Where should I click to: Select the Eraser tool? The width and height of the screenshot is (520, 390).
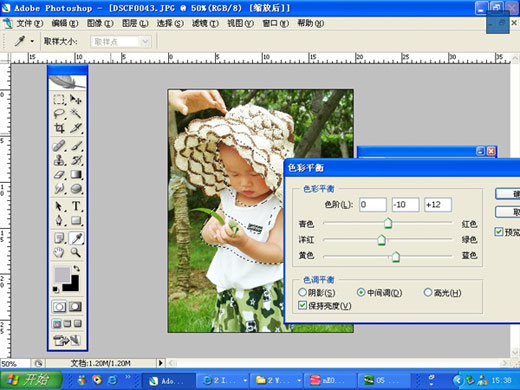pyautogui.click(x=59, y=175)
